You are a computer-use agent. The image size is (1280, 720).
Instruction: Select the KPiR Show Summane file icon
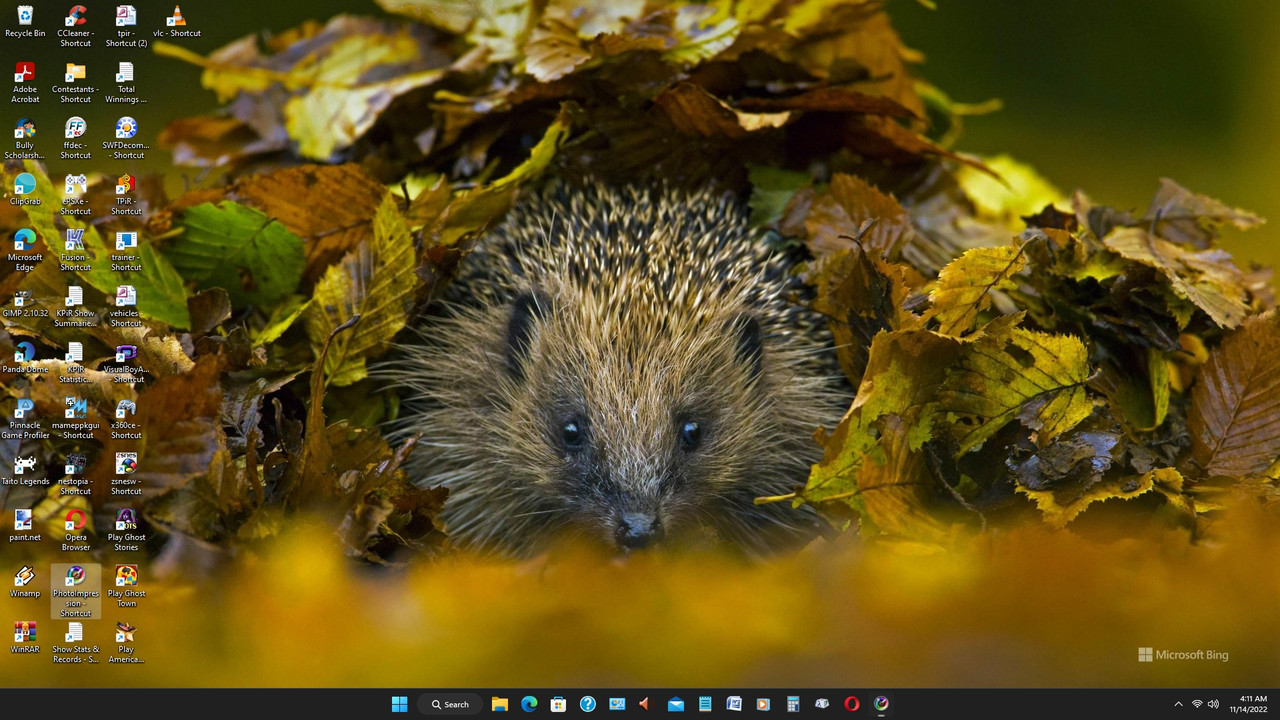[75, 307]
